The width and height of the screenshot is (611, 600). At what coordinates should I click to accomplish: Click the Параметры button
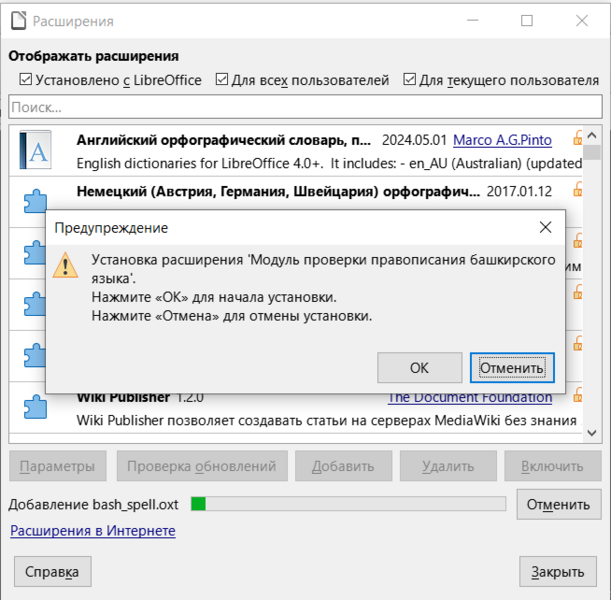(x=58, y=466)
